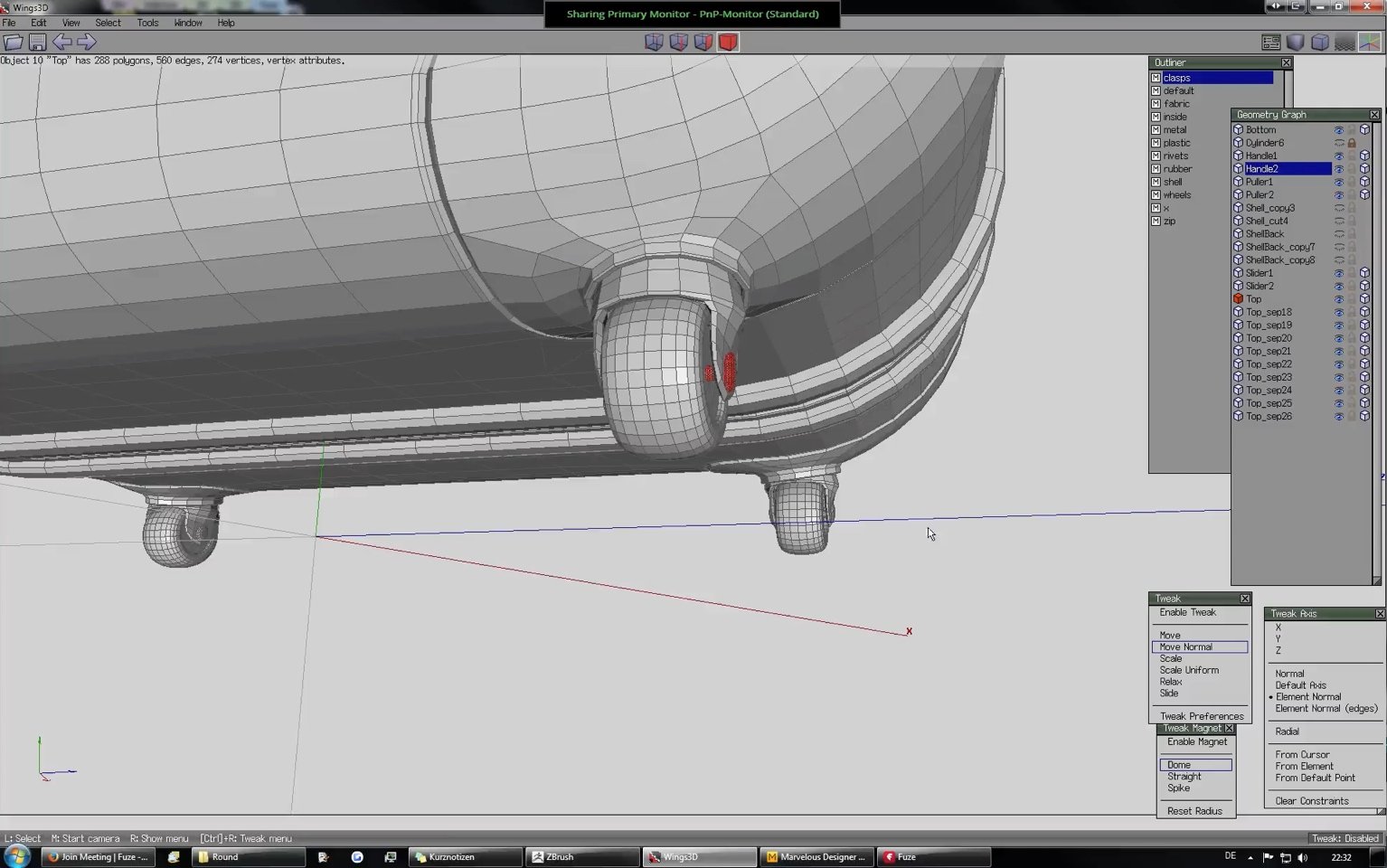Select Spike magnet type
Screen dimensions: 1387x868
(1178, 788)
